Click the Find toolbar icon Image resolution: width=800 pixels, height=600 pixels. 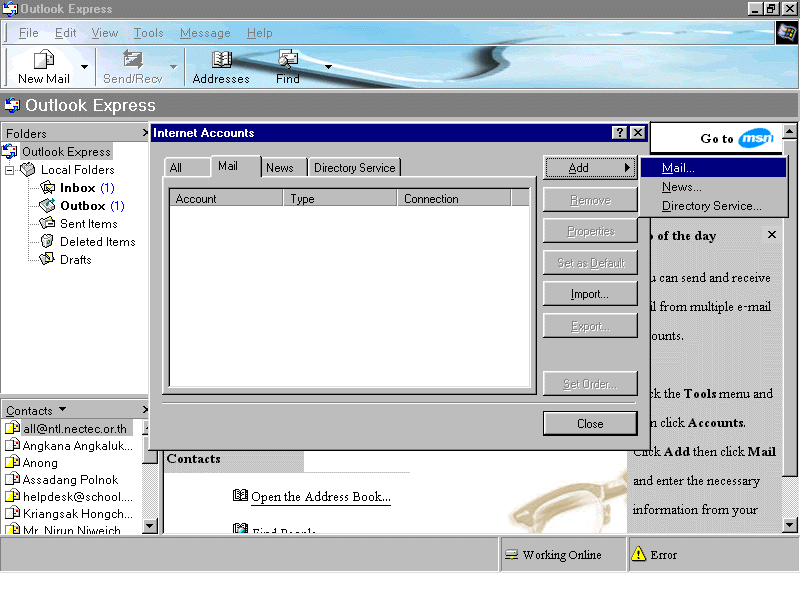click(288, 60)
